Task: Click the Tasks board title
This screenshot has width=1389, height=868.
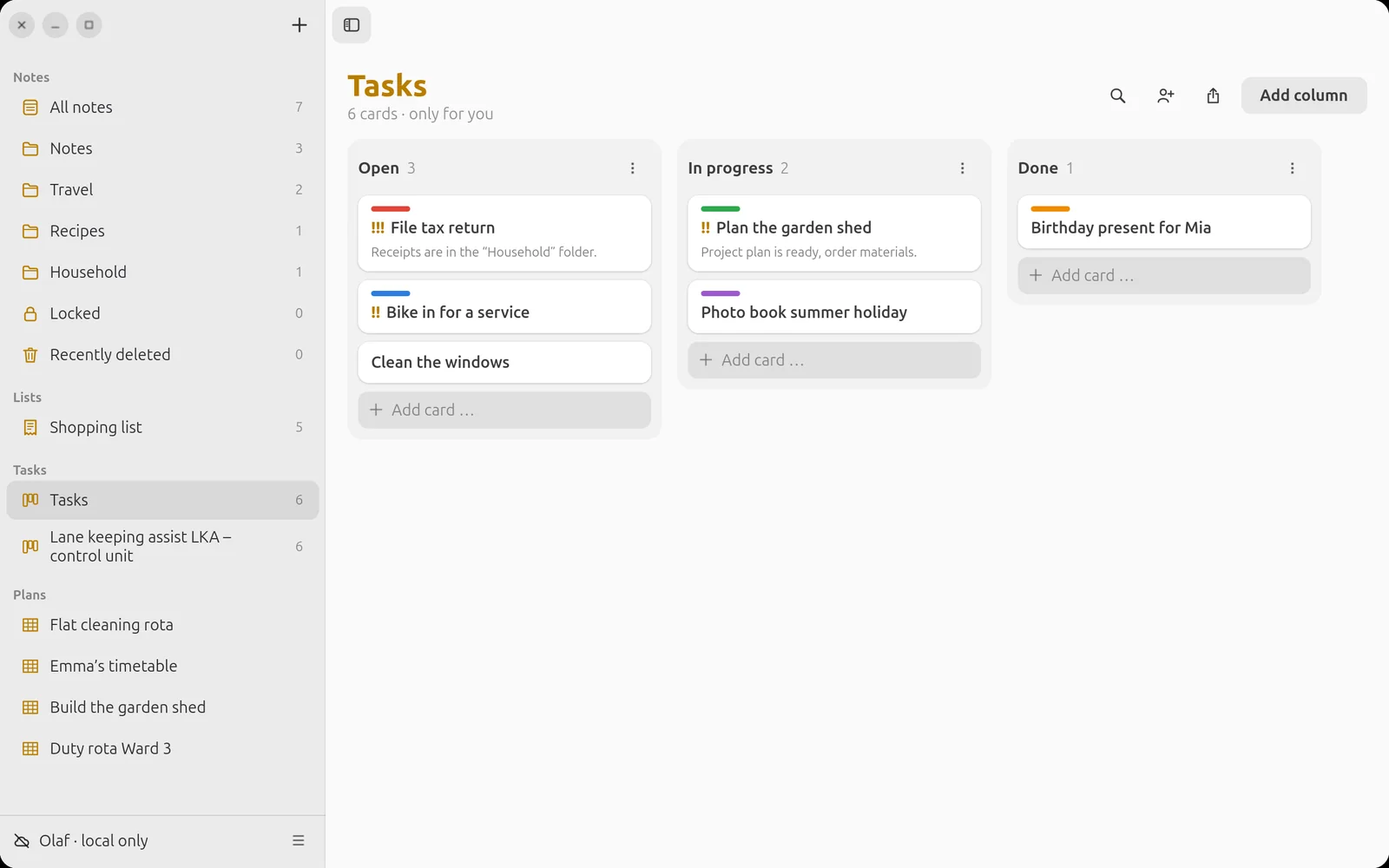Action: tap(387, 86)
